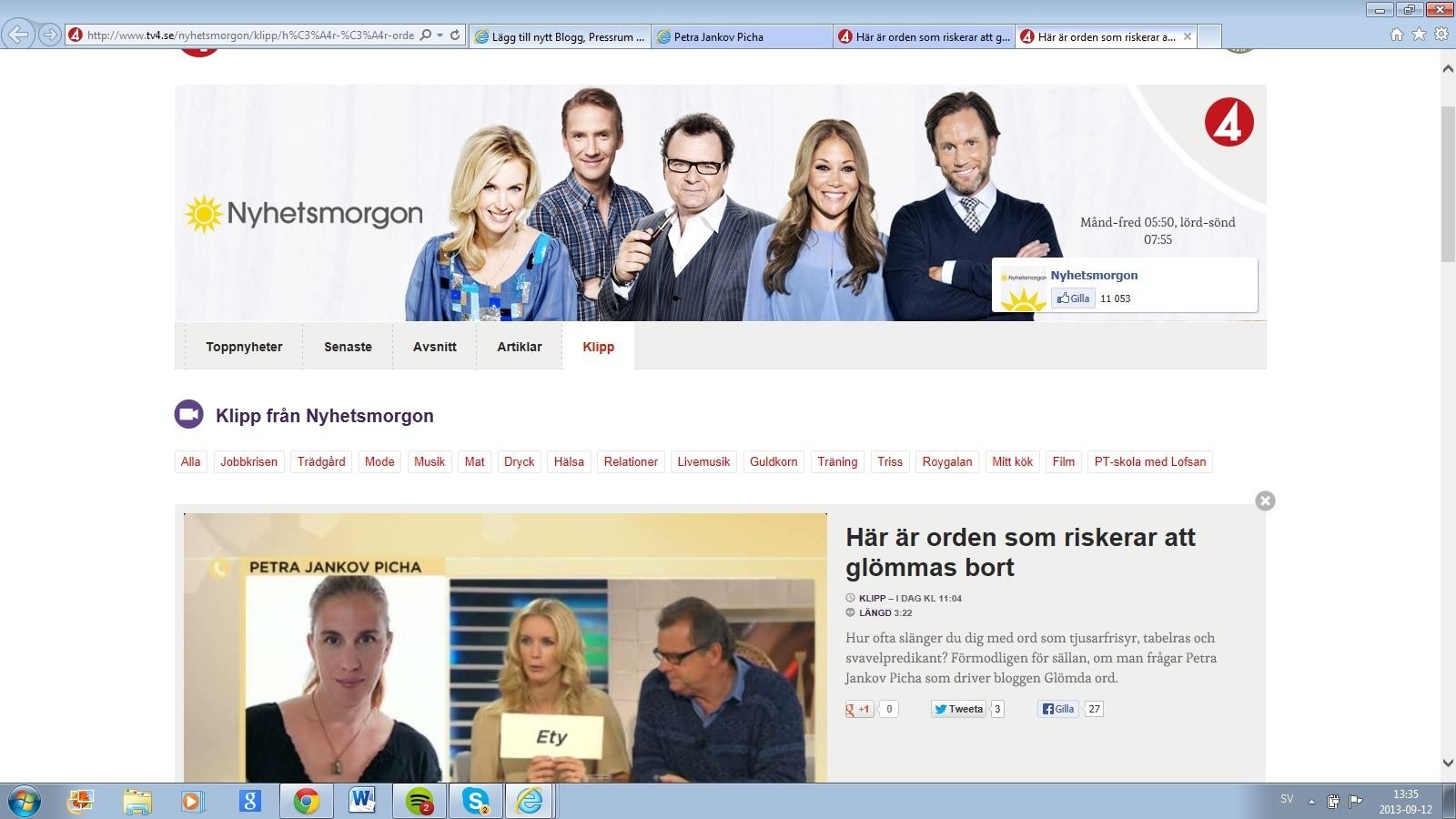The height and width of the screenshot is (819, 1456).
Task: Click the vertical scrollbar thumb
Action: click(x=1448, y=185)
